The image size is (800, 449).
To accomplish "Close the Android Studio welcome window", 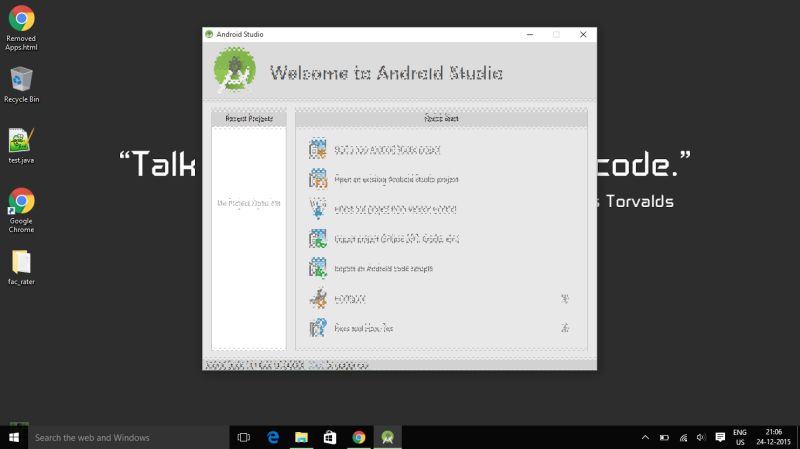I will pos(583,34).
